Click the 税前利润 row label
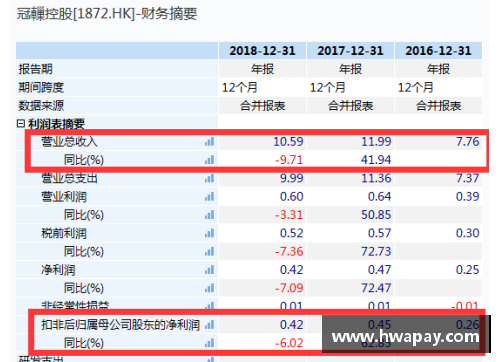This screenshot has width=500, height=362. click(64, 233)
